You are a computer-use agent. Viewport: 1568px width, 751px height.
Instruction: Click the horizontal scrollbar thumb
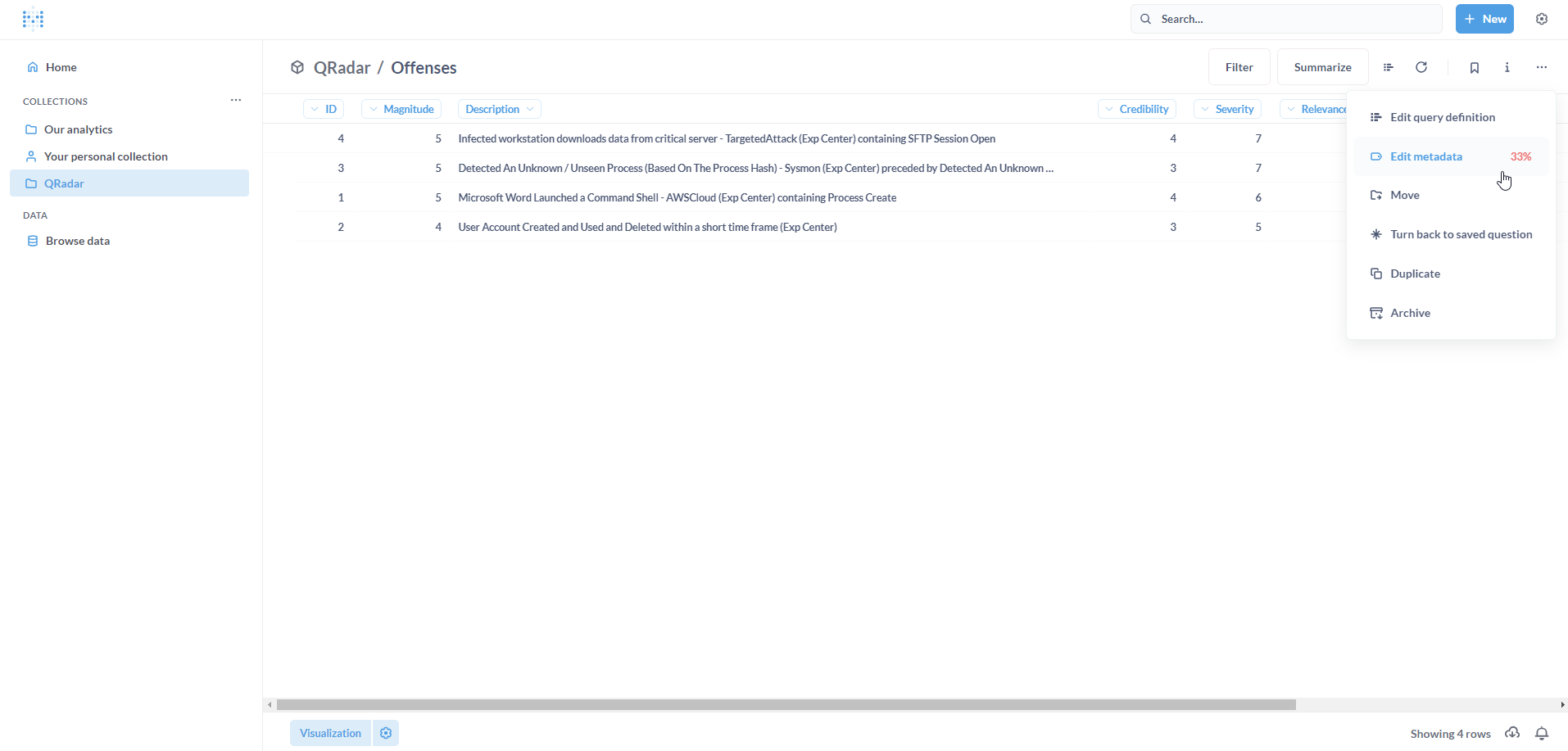click(786, 705)
